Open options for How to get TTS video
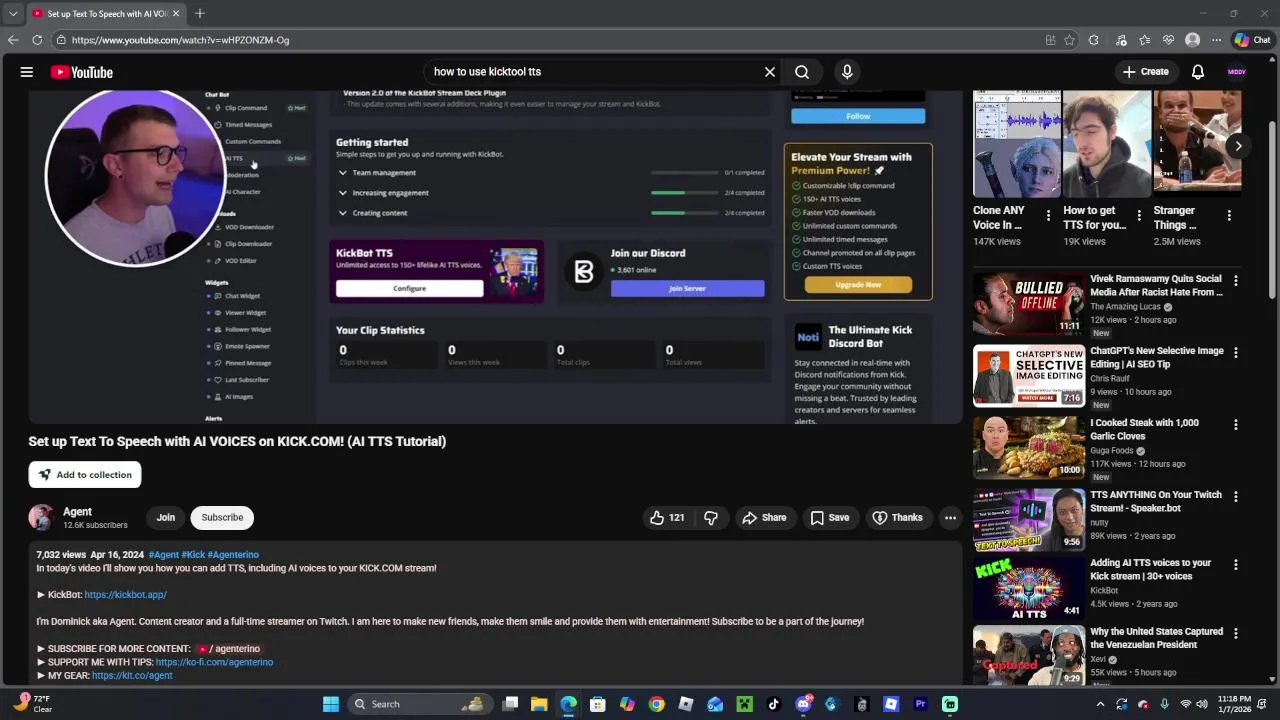The height and width of the screenshot is (720, 1280). [x=1139, y=216]
